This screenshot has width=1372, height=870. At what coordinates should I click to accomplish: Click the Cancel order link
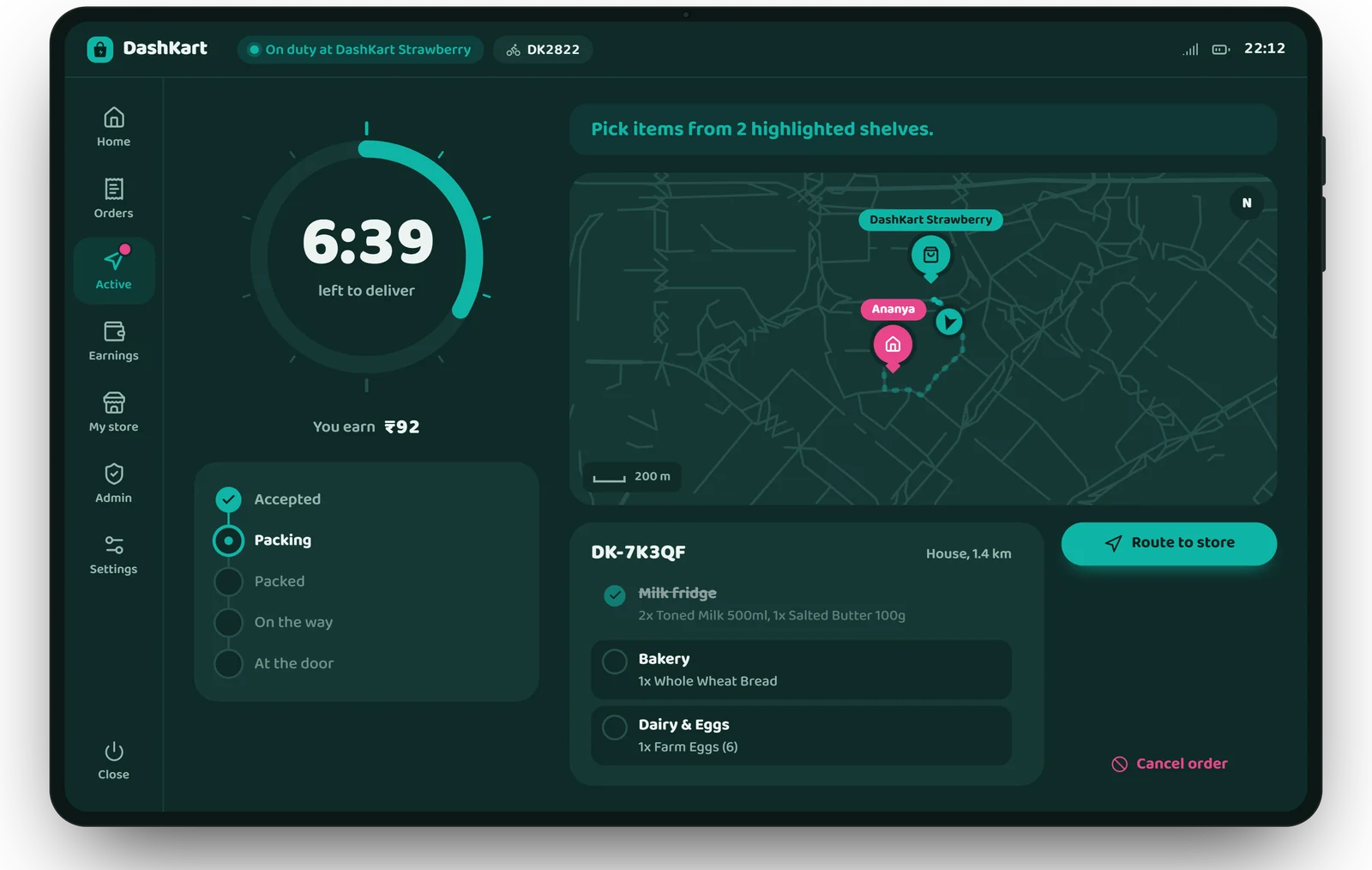pyautogui.click(x=1170, y=764)
